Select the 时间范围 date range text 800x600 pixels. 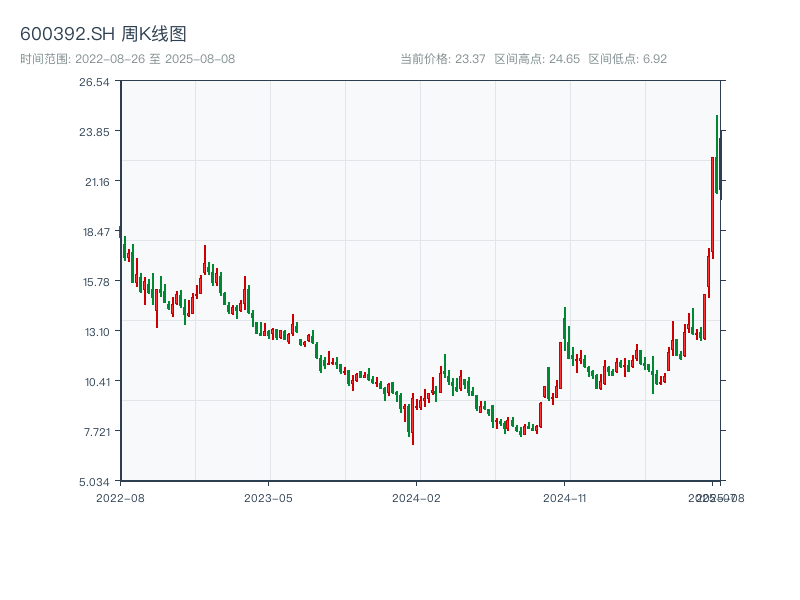pos(127,59)
